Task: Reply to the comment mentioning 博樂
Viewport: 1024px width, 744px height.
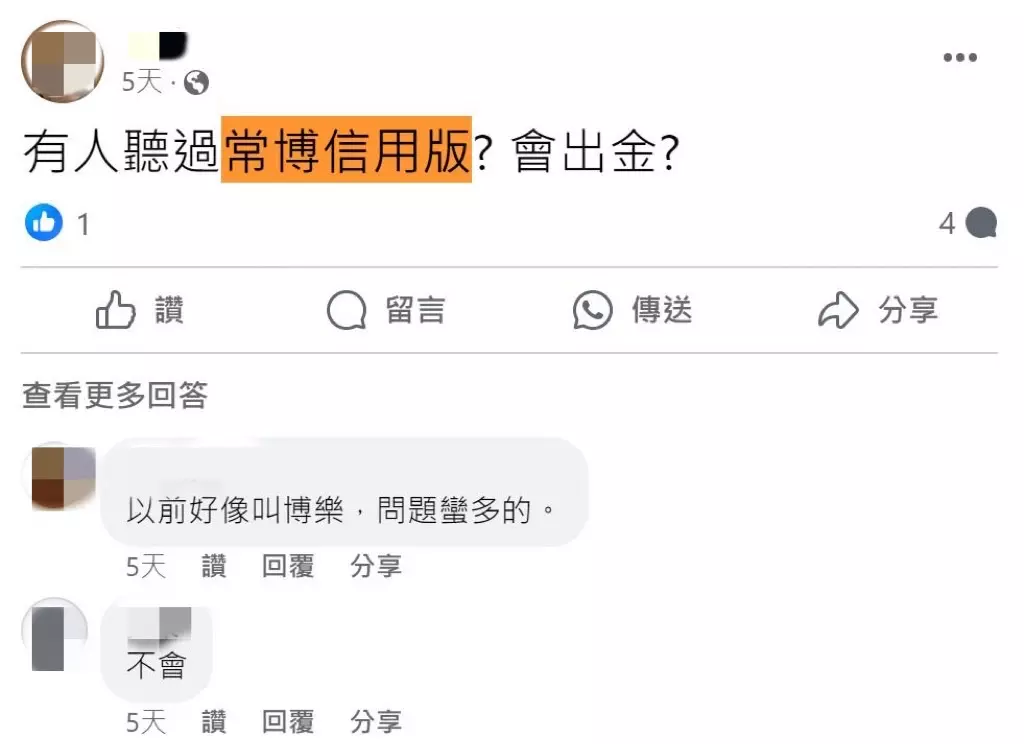Action: pyautogui.click(x=287, y=566)
